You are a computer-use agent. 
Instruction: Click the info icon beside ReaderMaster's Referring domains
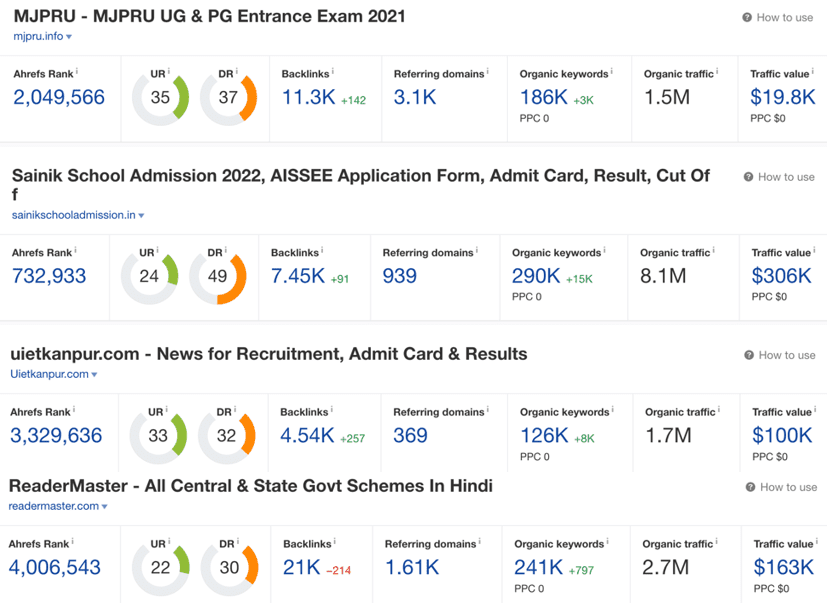480,541
